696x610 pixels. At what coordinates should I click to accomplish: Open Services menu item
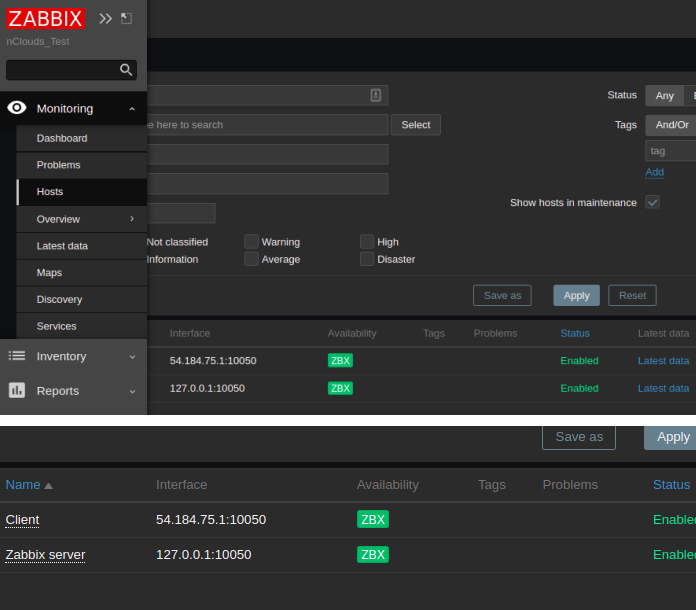click(x=82, y=326)
